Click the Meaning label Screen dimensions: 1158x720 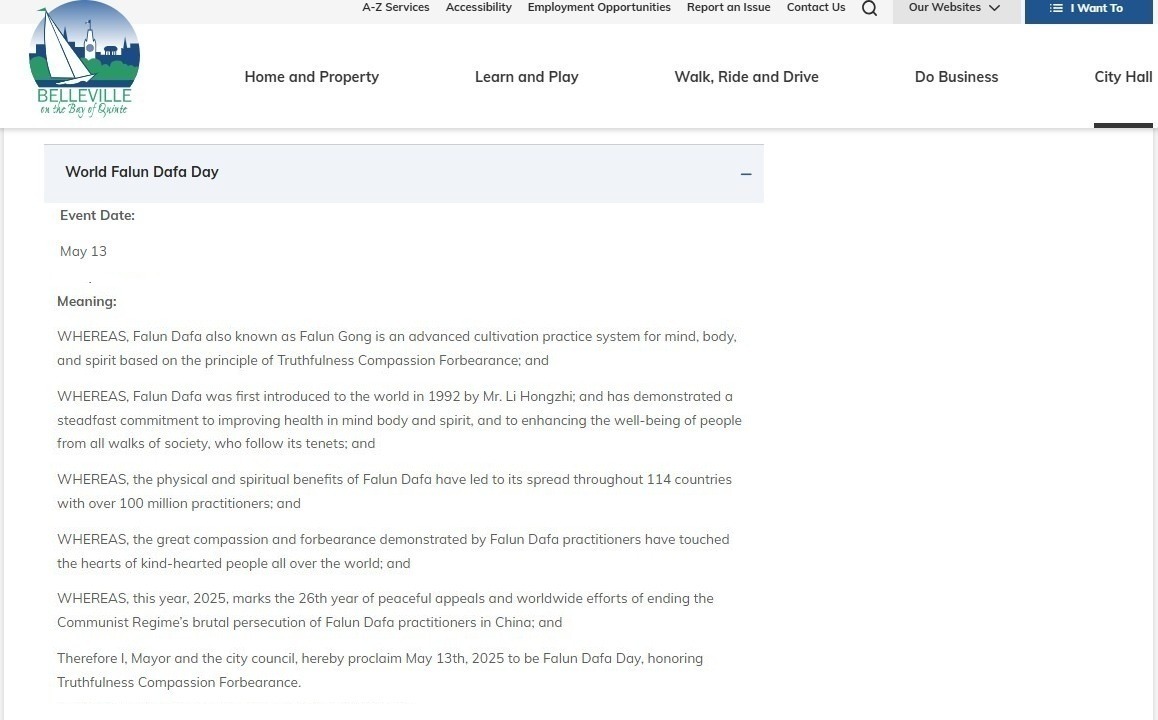[x=87, y=302]
